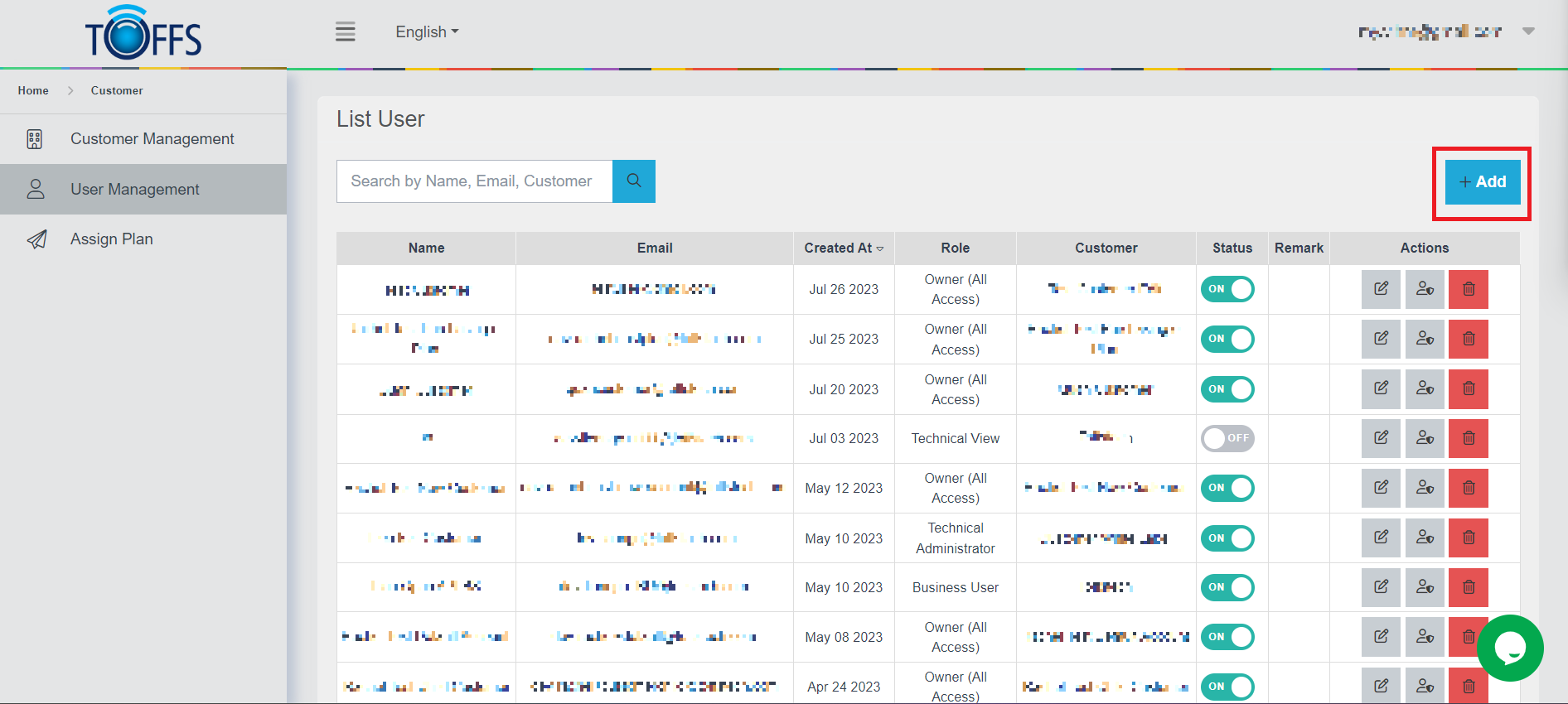Edit the Technical View user row
The width and height of the screenshot is (1568, 704).
pos(1381,438)
